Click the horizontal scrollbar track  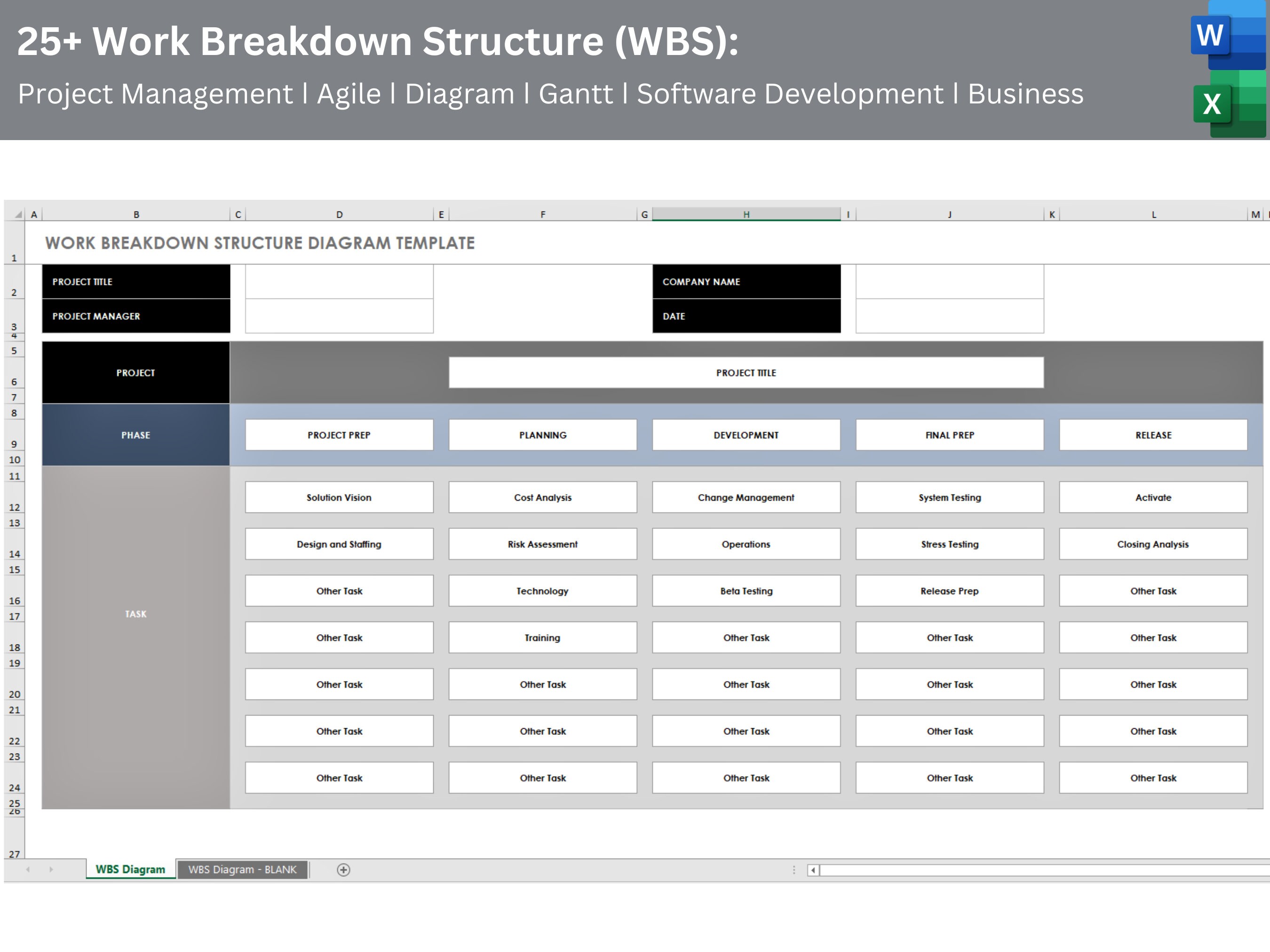(x=1033, y=870)
